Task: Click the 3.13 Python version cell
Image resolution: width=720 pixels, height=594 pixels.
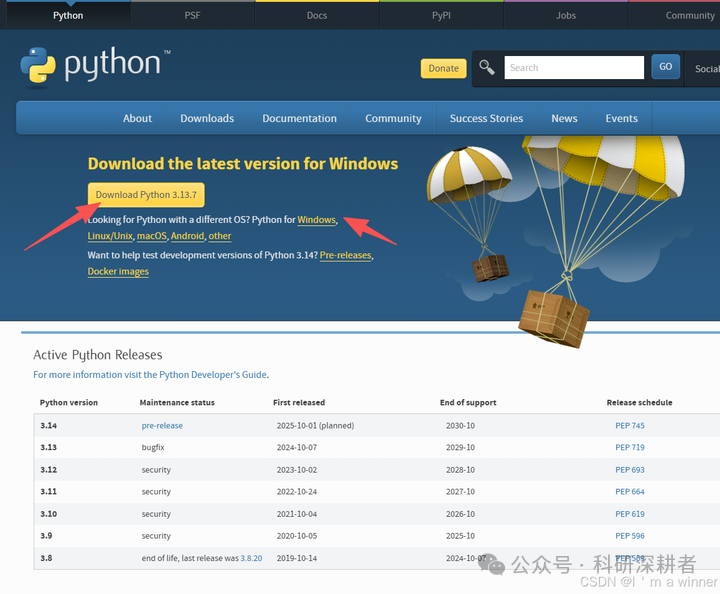Action: click(x=48, y=447)
